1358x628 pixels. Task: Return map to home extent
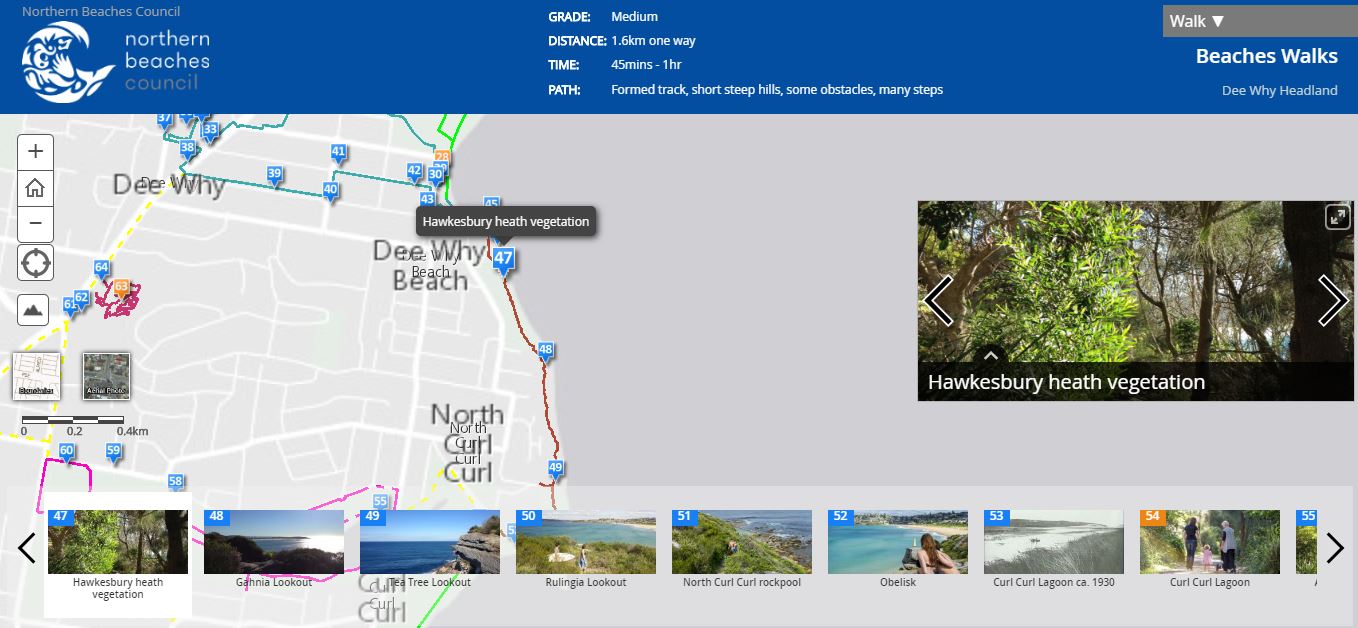point(35,187)
